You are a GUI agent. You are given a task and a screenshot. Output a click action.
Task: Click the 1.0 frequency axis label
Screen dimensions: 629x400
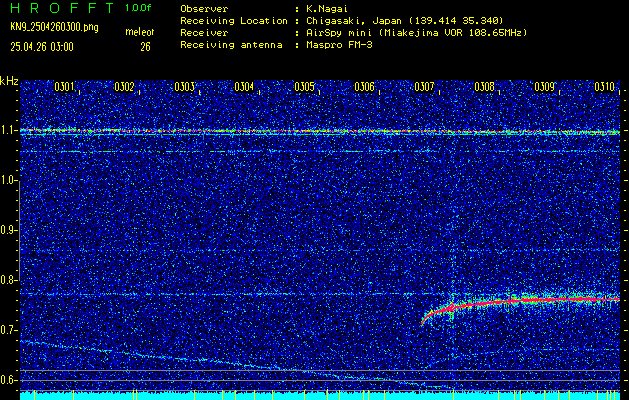tap(8, 181)
